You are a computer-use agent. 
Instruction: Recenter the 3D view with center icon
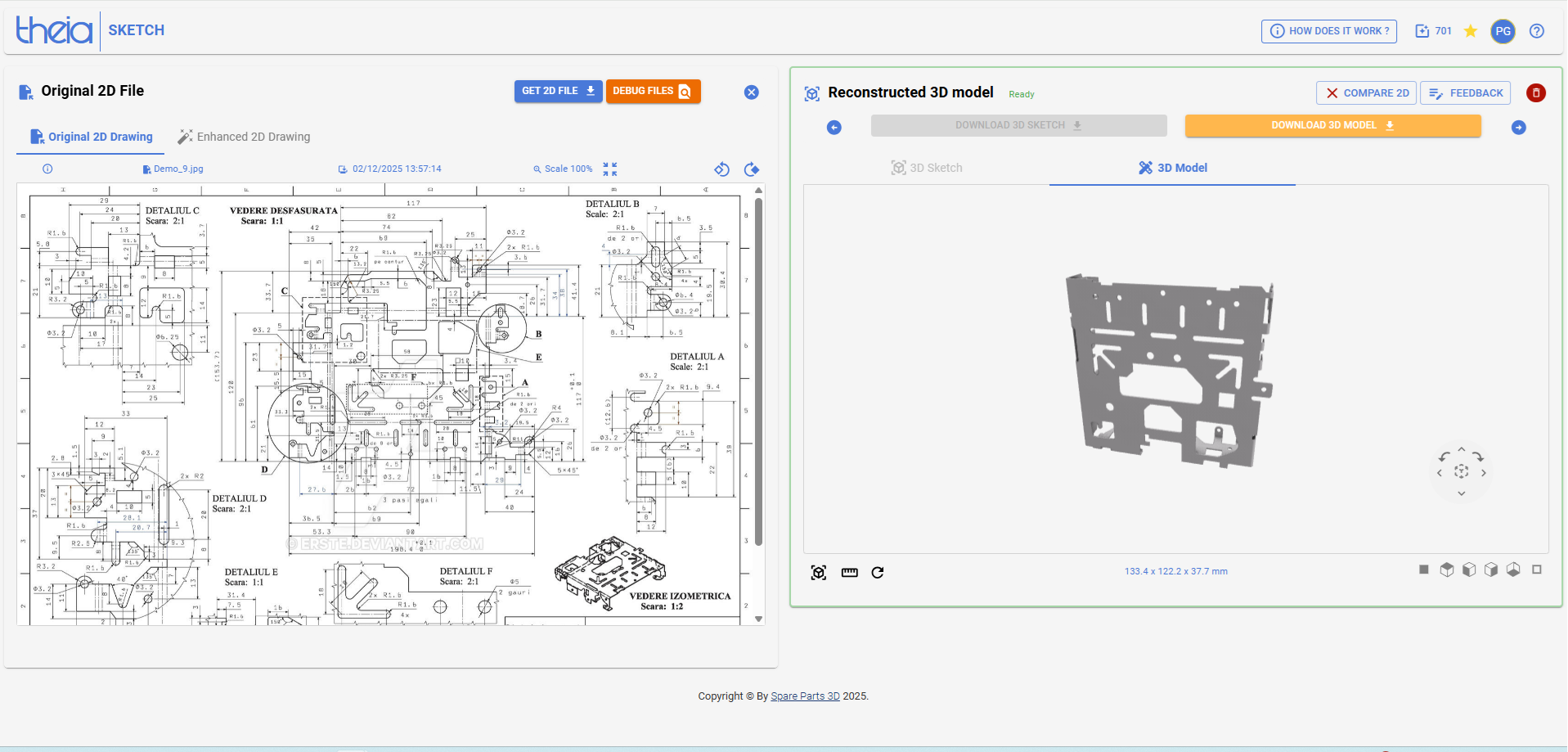[x=1462, y=471]
